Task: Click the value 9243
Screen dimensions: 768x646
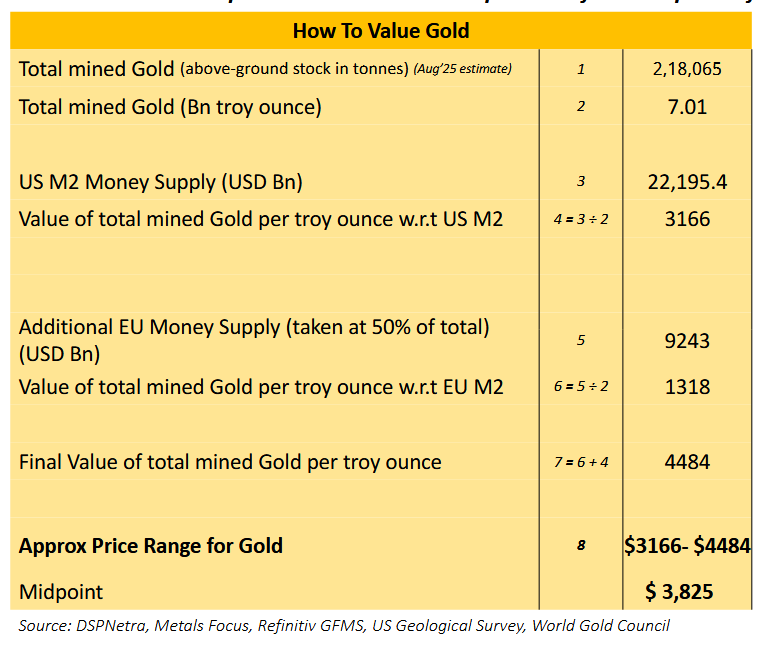Action: click(687, 341)
